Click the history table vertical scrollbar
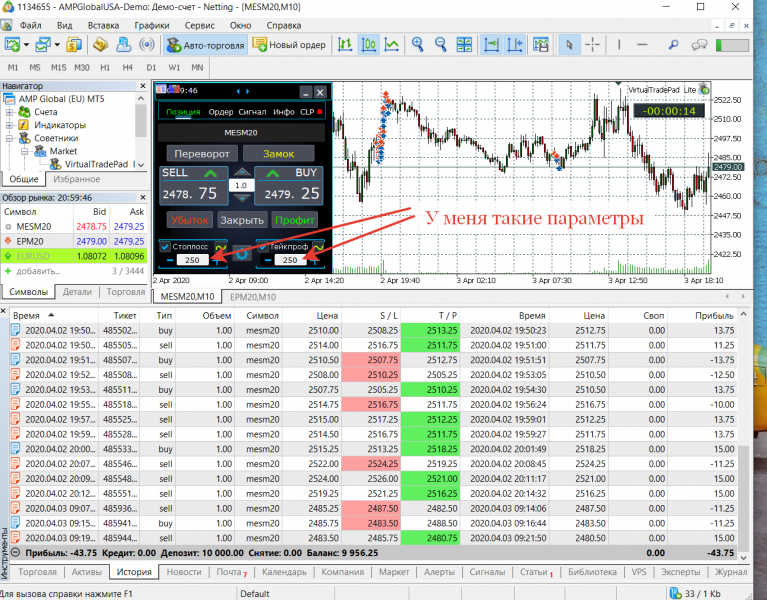The height and width of the screenshot is (600, 767). tap(744, 435)
